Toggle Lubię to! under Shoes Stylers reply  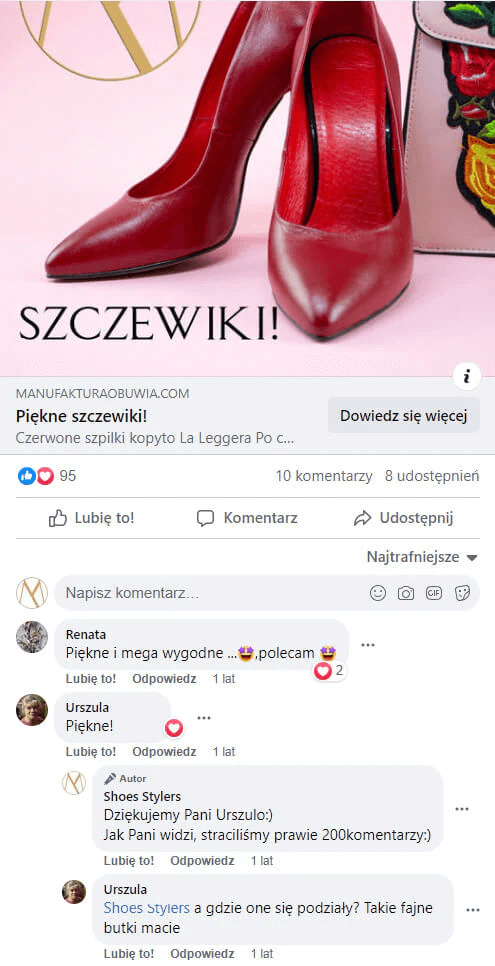click(x=129, y=861)
